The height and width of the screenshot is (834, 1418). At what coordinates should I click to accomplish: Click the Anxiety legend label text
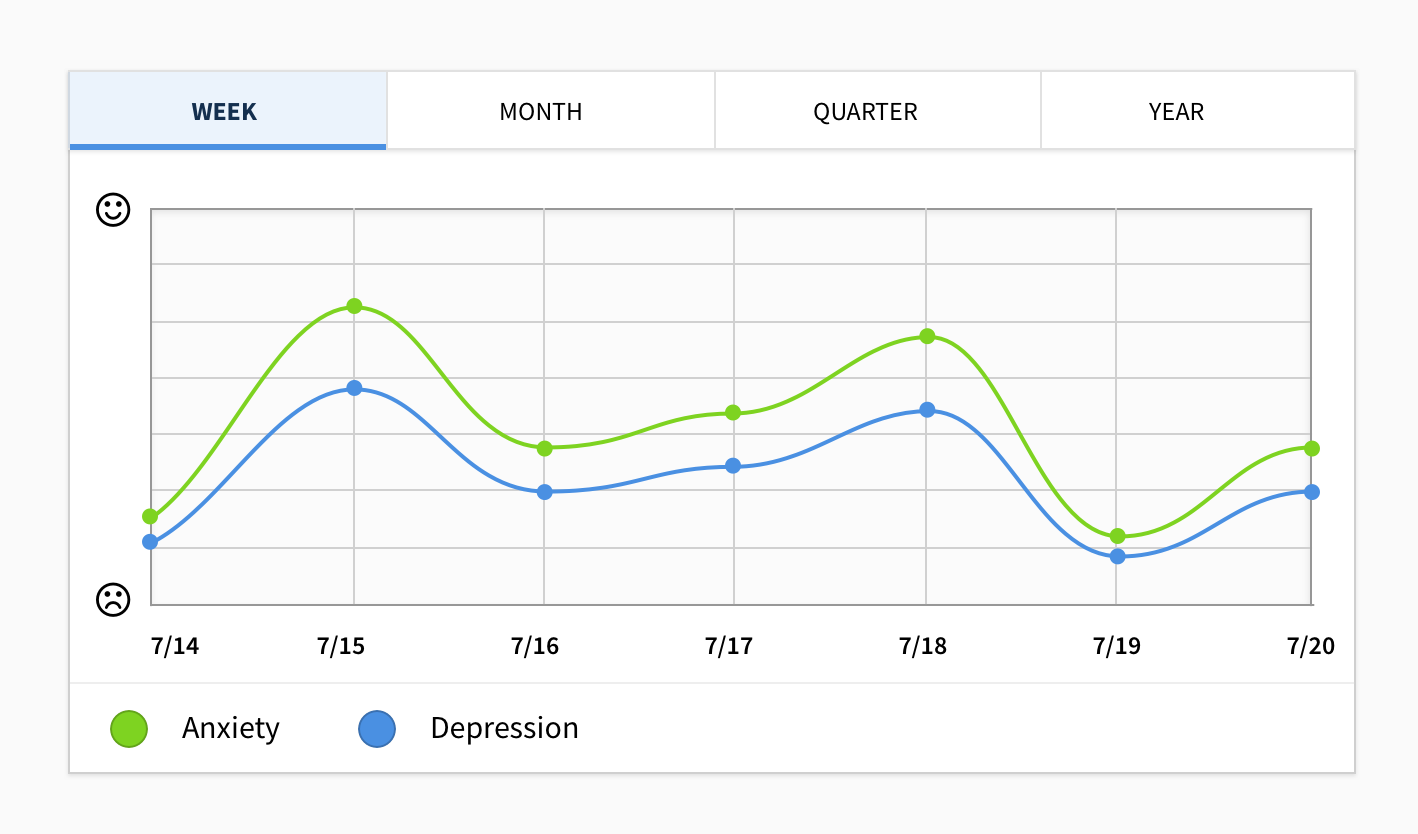click(x=230, y=728)
